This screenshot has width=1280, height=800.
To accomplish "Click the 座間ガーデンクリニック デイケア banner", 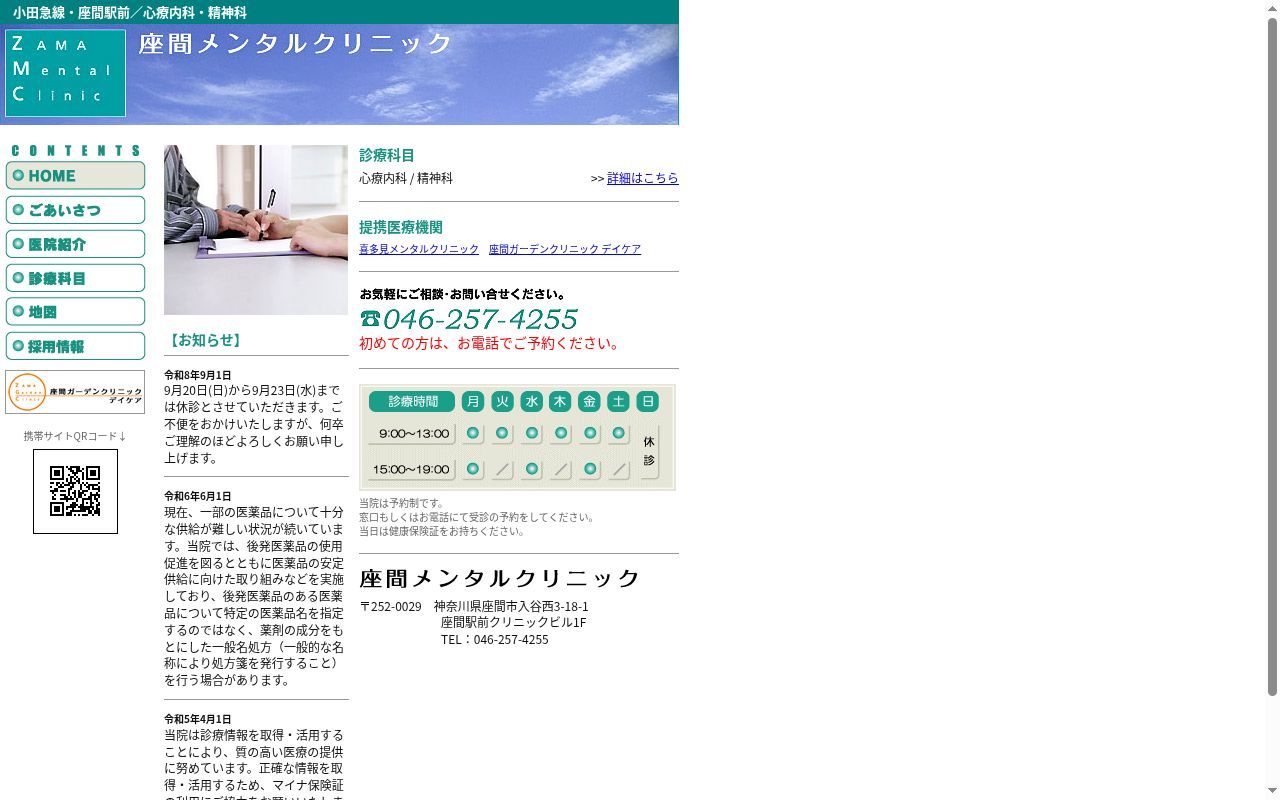I will tap(75, 392).
